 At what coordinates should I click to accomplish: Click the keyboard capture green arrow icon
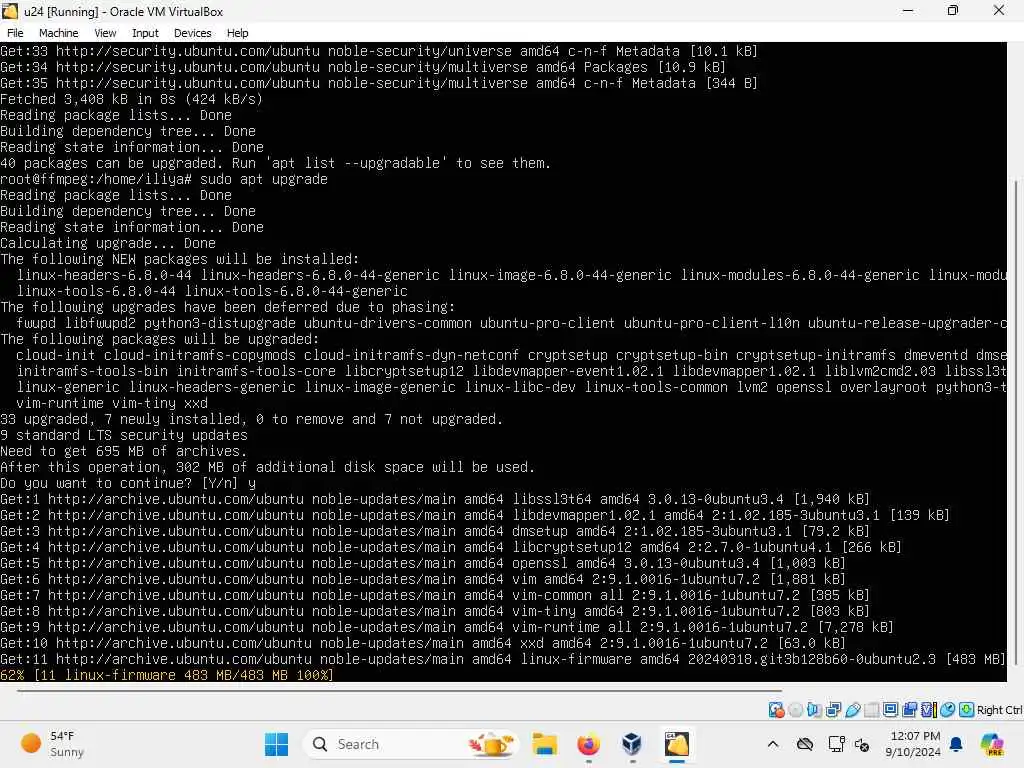tap(967, 709)
